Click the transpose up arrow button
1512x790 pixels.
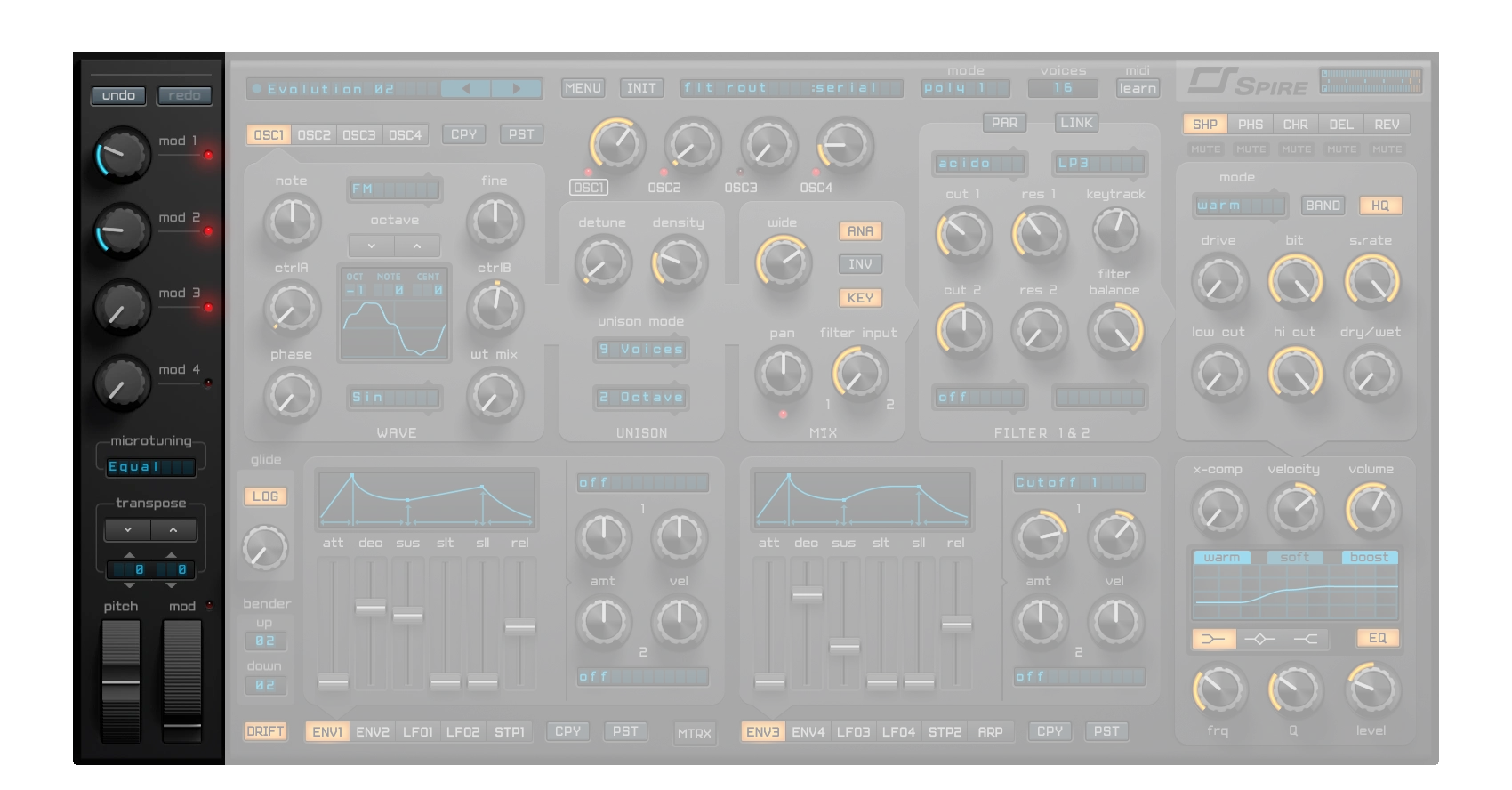coord(173,530)
